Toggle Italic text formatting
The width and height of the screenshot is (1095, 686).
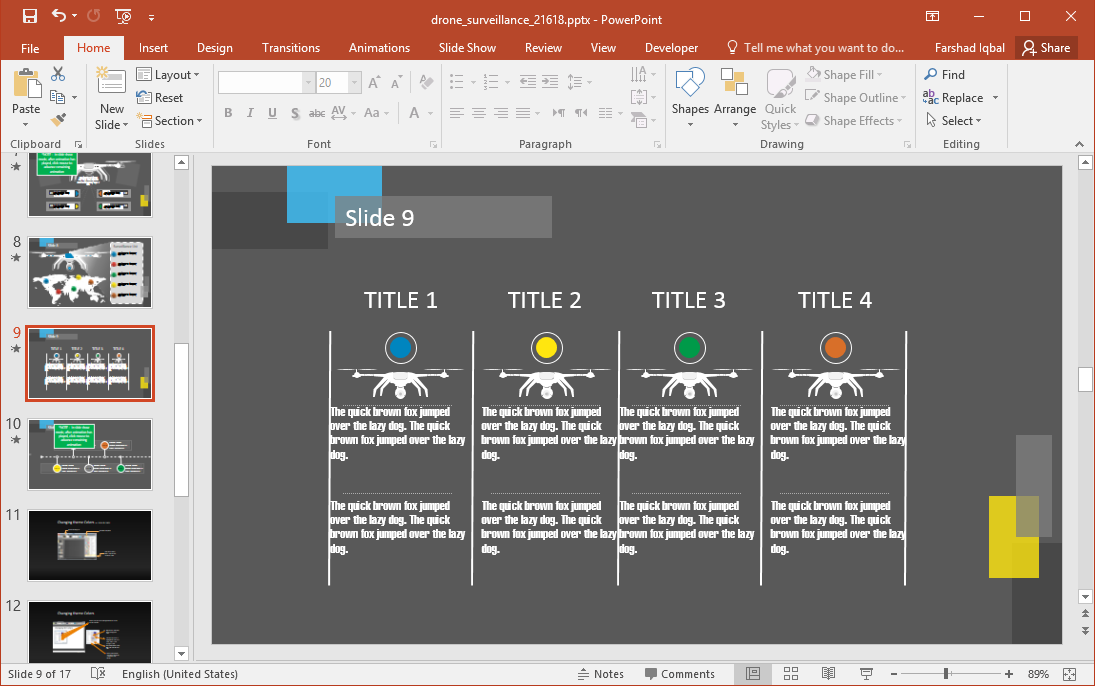point(250,113)
